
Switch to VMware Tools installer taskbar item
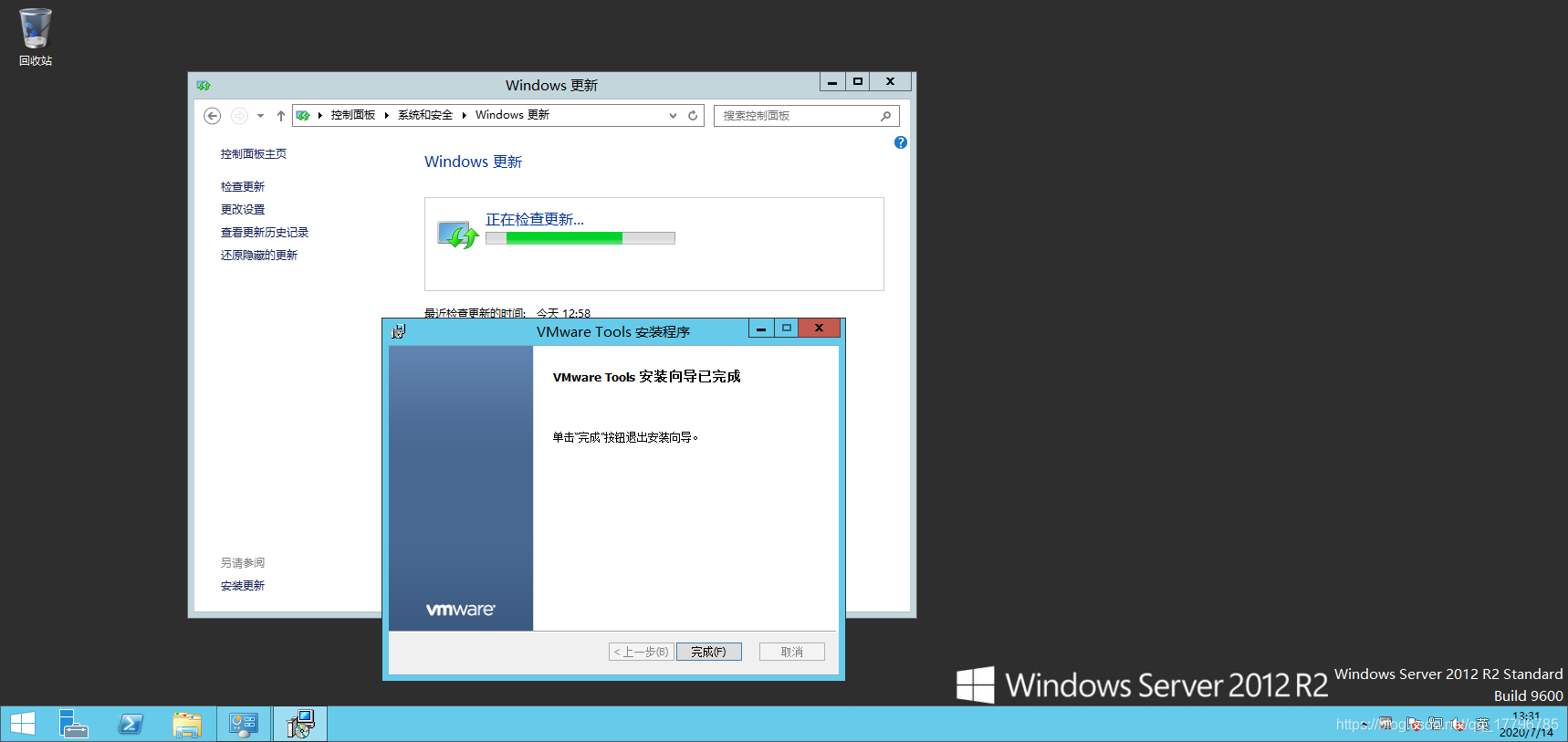(300, 725)
